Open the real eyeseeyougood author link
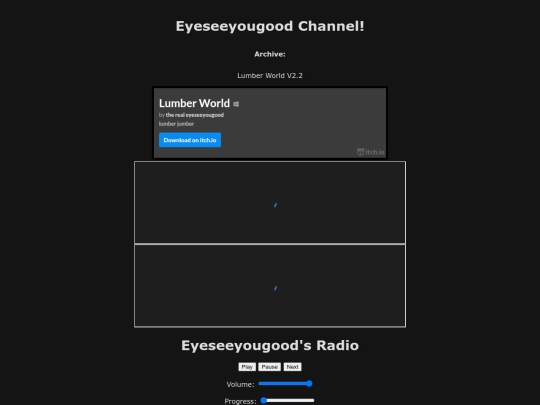This screenshot has height=405, width=540. tap(195, 115)
